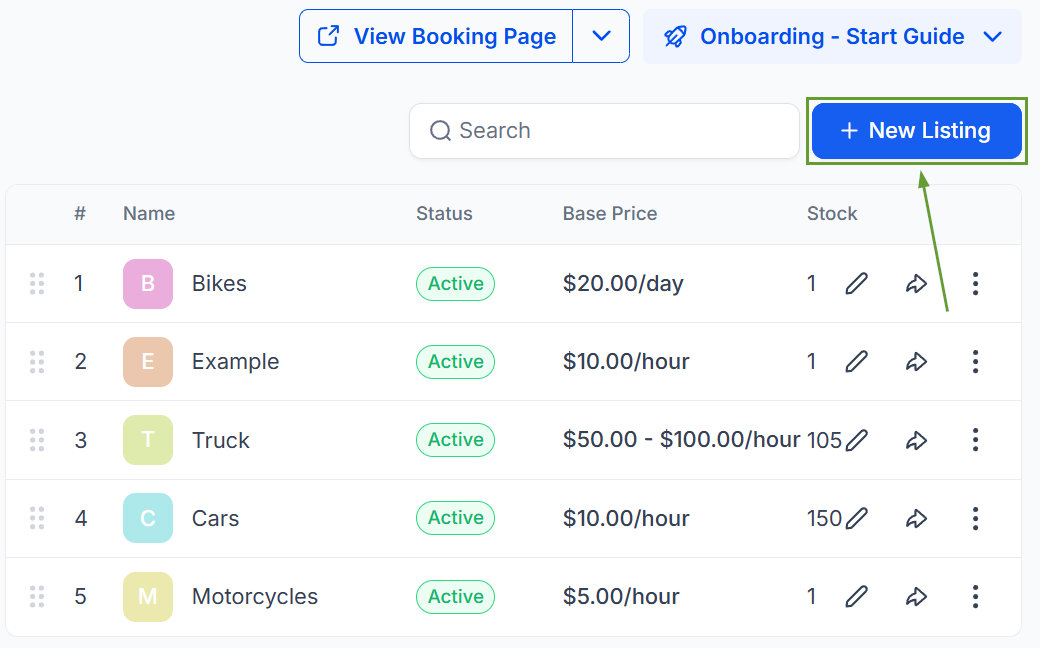Image resolution: width=1040 pixels, height=648 pixels.
Task: Share the Motorcycles listing
Action: click(916, 597)
